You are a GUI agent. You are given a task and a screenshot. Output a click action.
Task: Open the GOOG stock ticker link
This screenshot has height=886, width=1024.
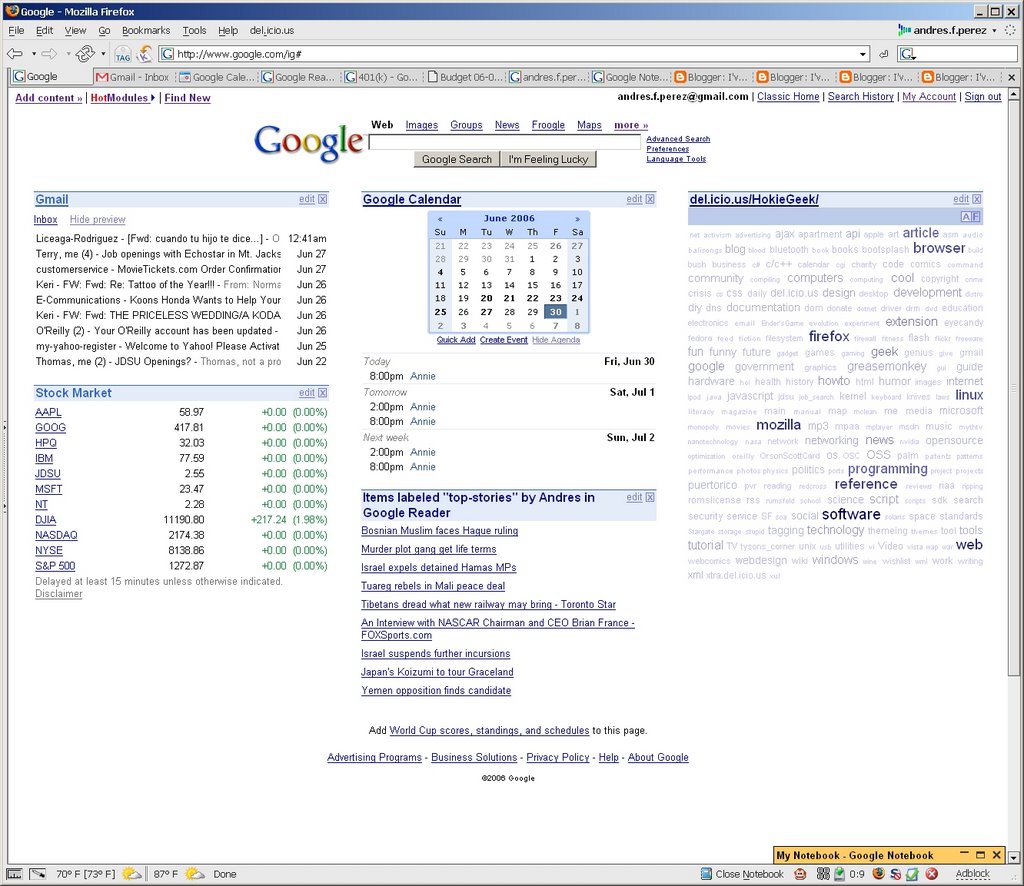point(50,428)
